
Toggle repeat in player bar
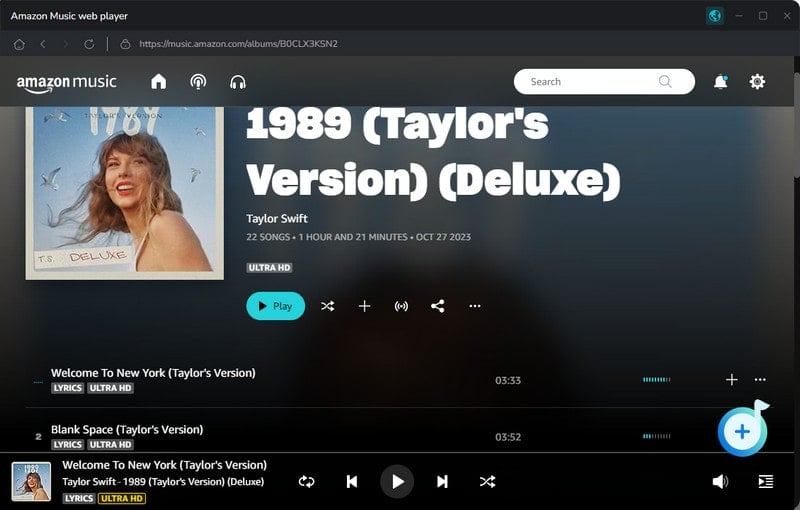pyautogui.click(x=307, y=481)
